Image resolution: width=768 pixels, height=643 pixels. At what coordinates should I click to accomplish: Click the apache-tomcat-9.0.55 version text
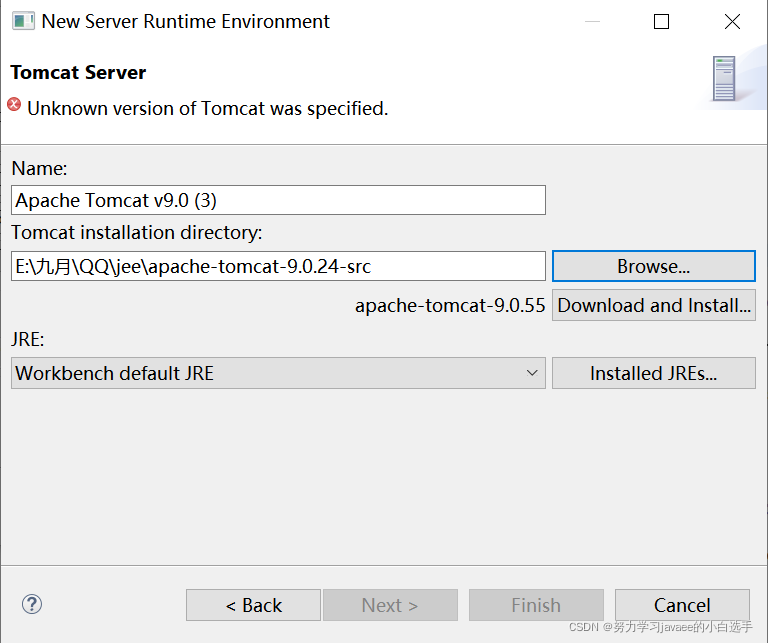[450, 306]
